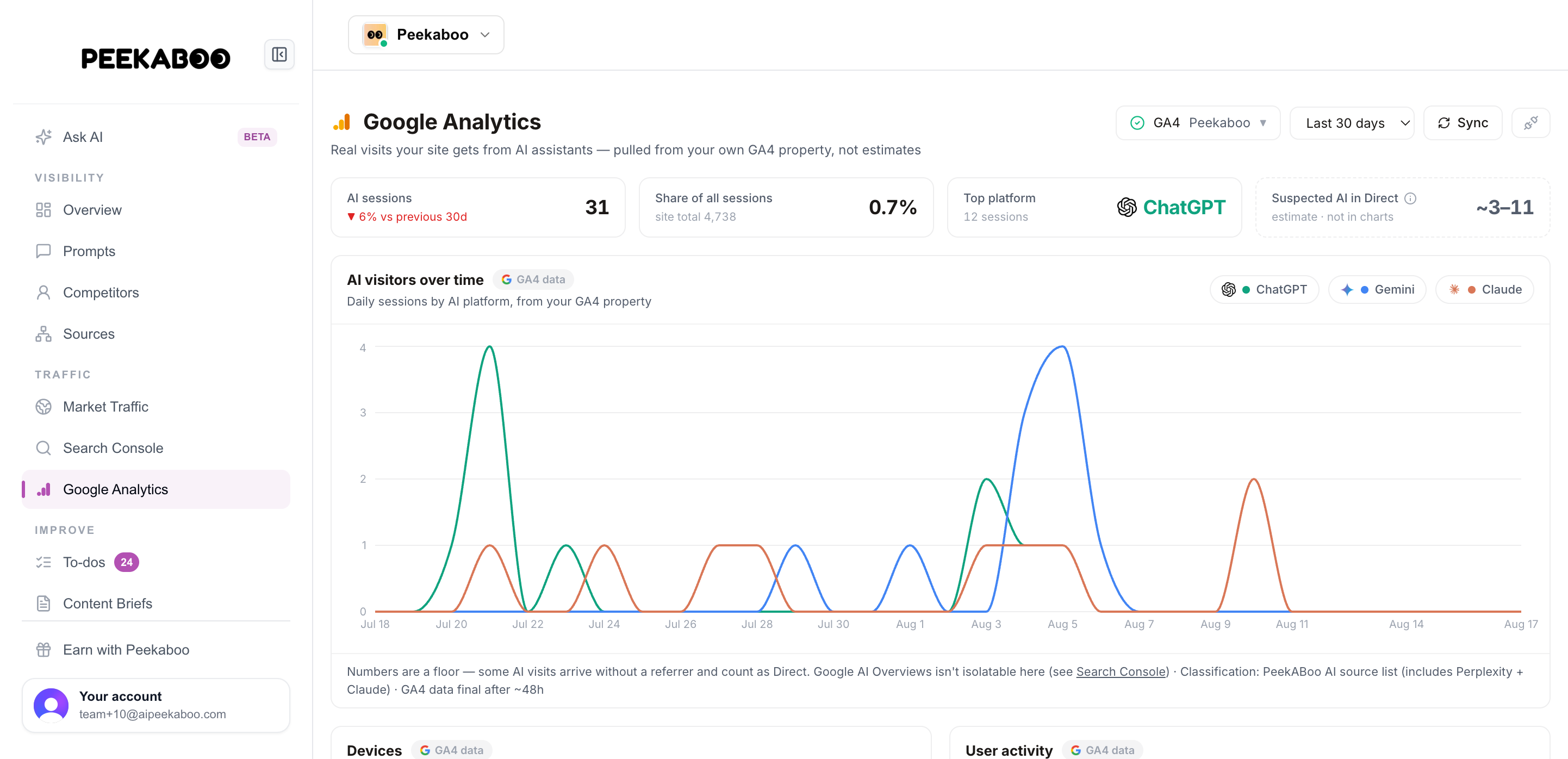The height and width of the screenshot is (759, 1568).
Task: Click the orange Google Analytics heading icon
Action: (x=342, y=122)
